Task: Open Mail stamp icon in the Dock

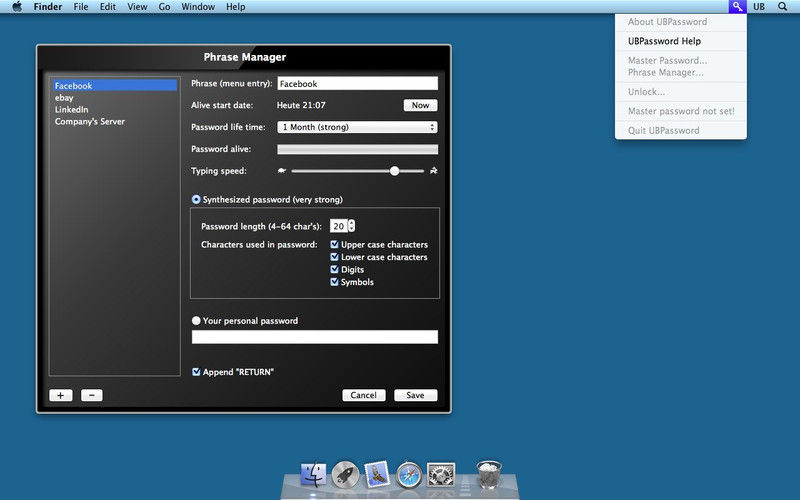Action: 377,473
